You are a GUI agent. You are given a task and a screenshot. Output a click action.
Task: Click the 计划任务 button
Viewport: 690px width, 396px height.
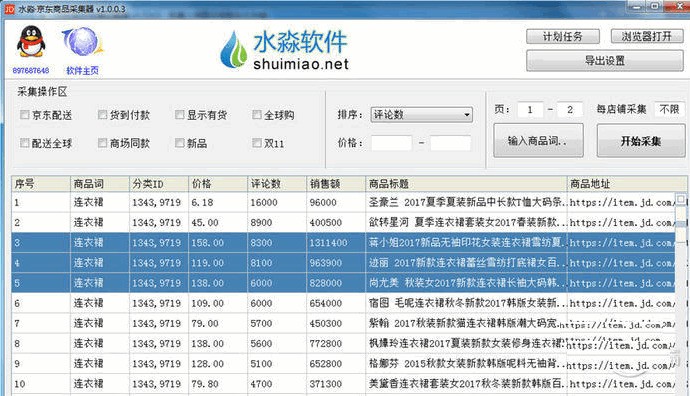tap(563, 37)
